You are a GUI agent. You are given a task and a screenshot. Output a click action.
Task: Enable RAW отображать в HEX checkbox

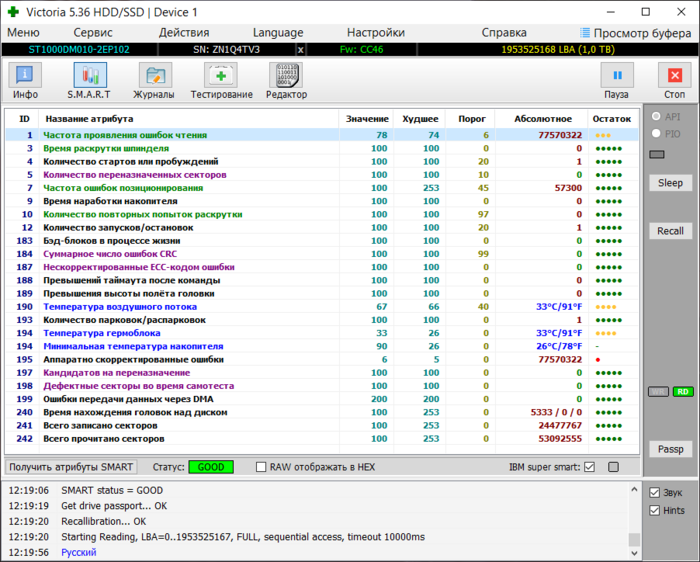click(261, 467)
